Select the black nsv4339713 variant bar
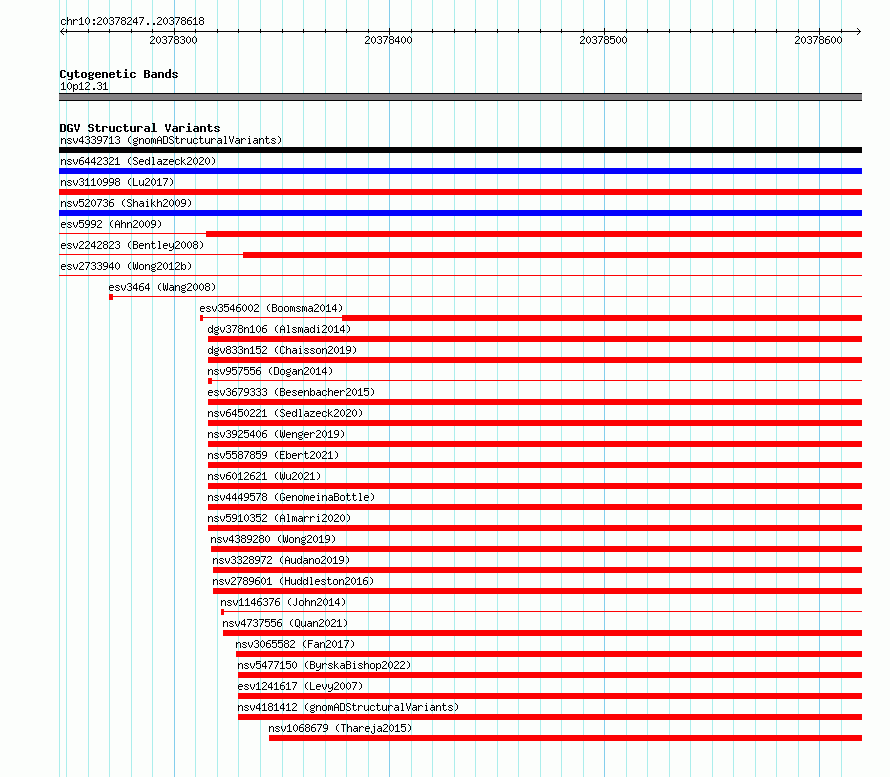The image size is (890, 777). [460, 150]
